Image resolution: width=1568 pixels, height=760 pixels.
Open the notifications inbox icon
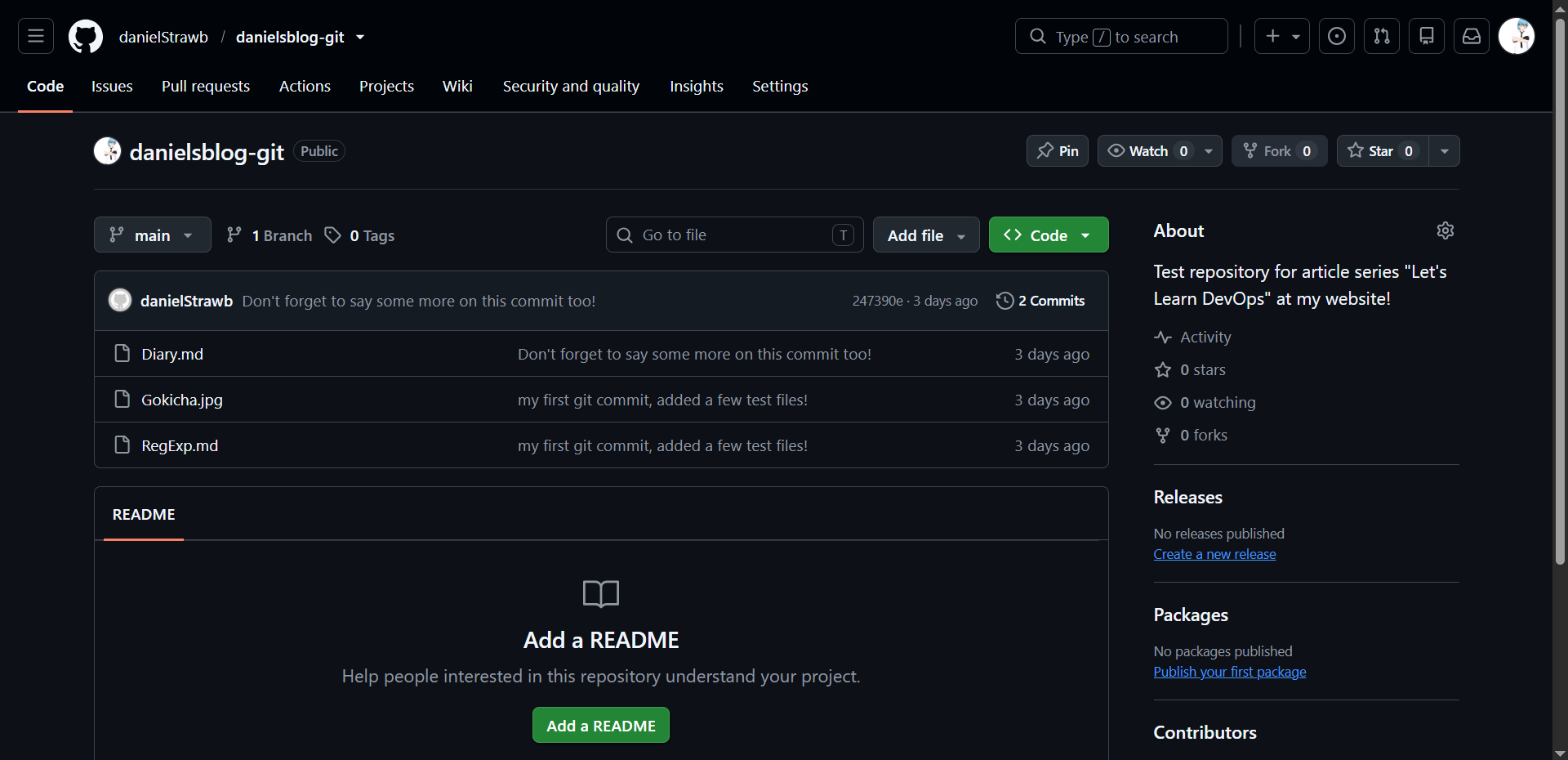(1472, 36)
